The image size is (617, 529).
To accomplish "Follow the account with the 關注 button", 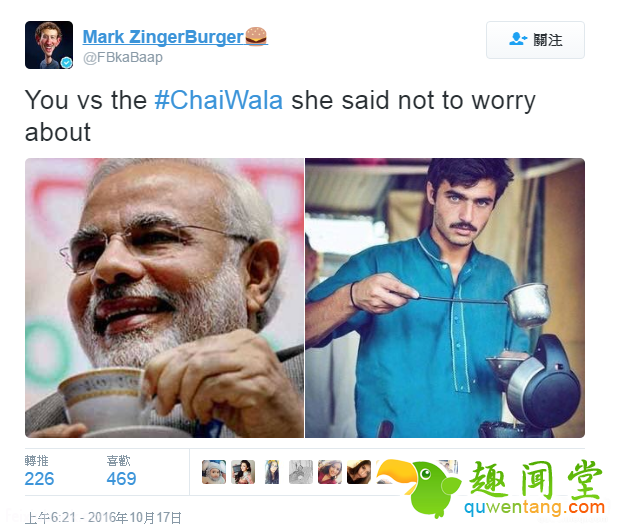I will click(535, 40).
